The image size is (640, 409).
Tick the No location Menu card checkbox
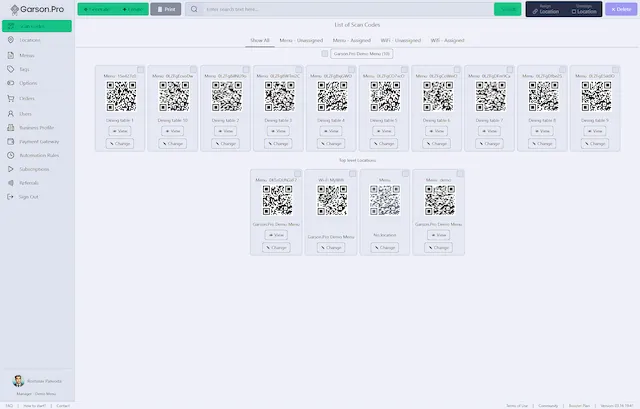pos(405,173)
